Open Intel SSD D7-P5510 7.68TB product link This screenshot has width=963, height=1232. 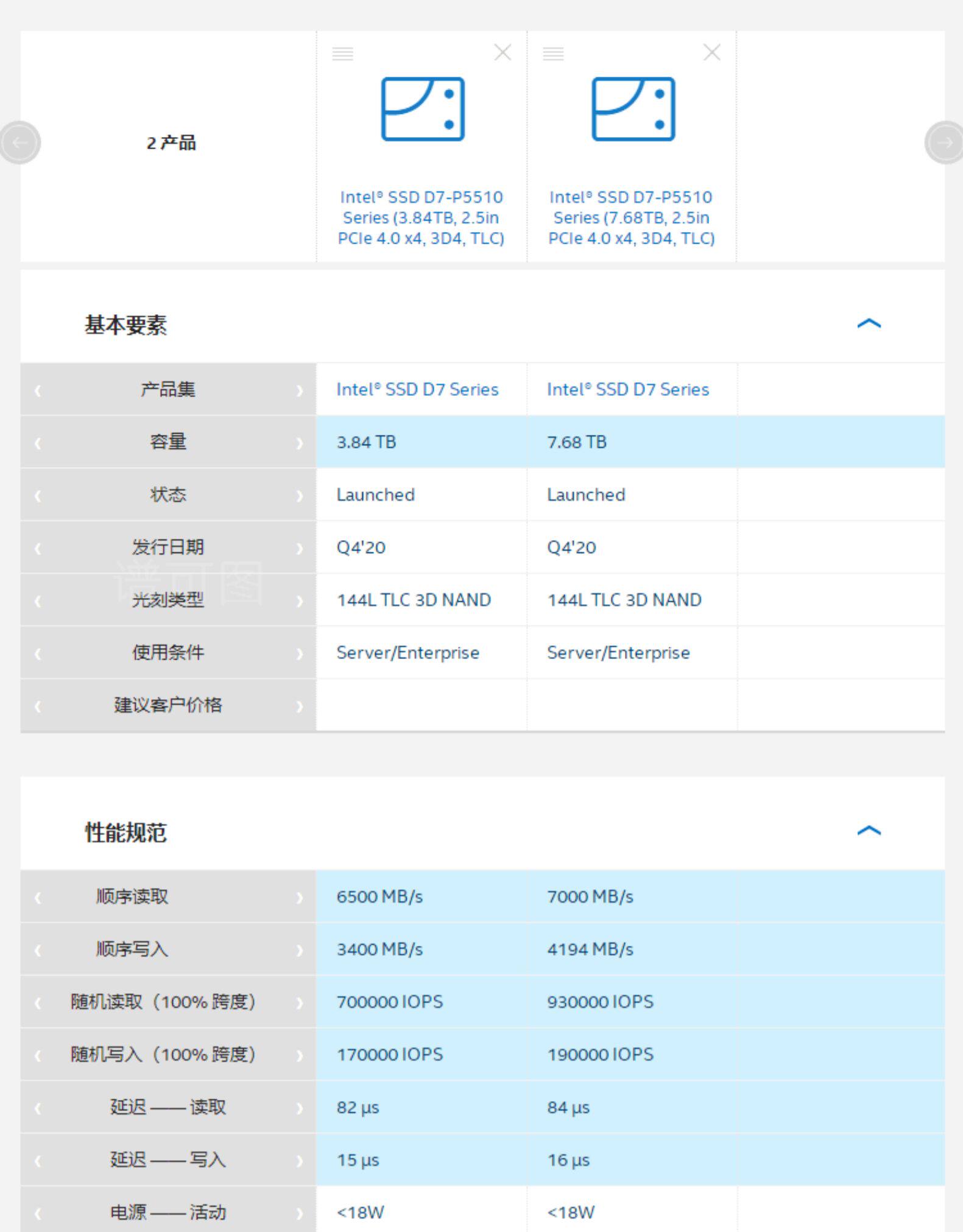pyautogui.click(x=631, y=217)
